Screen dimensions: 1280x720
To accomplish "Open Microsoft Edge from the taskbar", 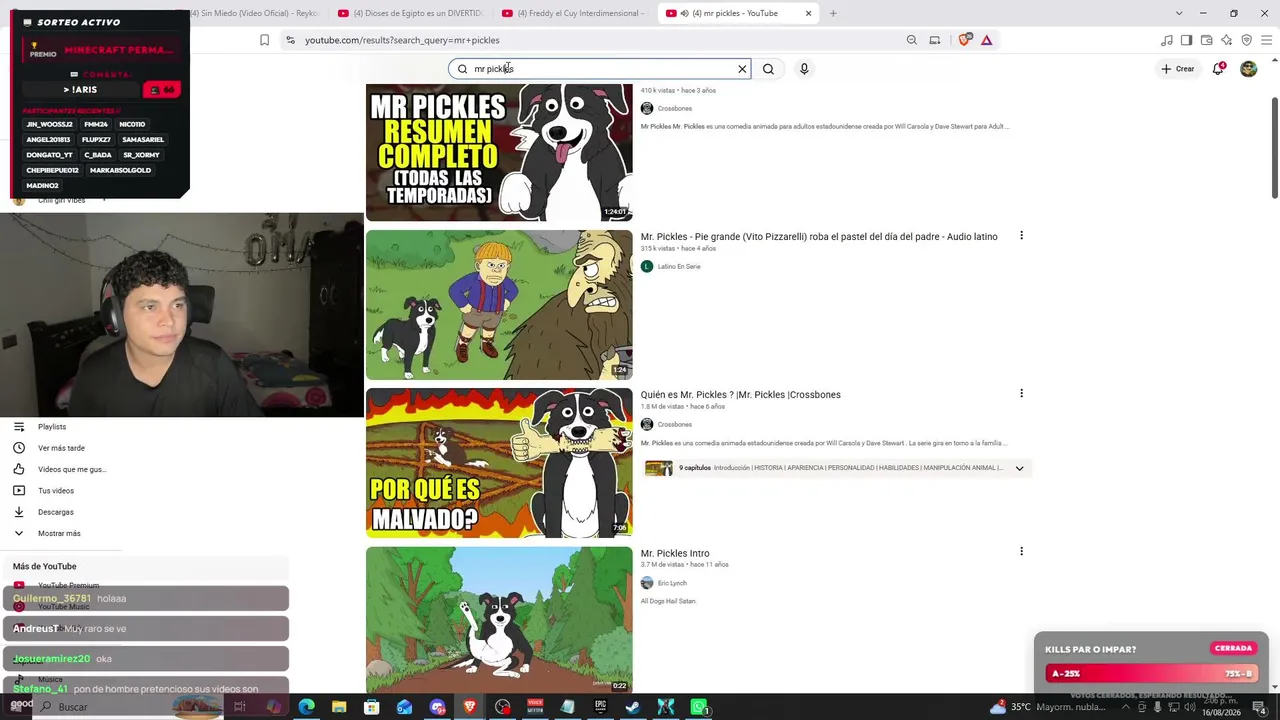I will 307,707.
